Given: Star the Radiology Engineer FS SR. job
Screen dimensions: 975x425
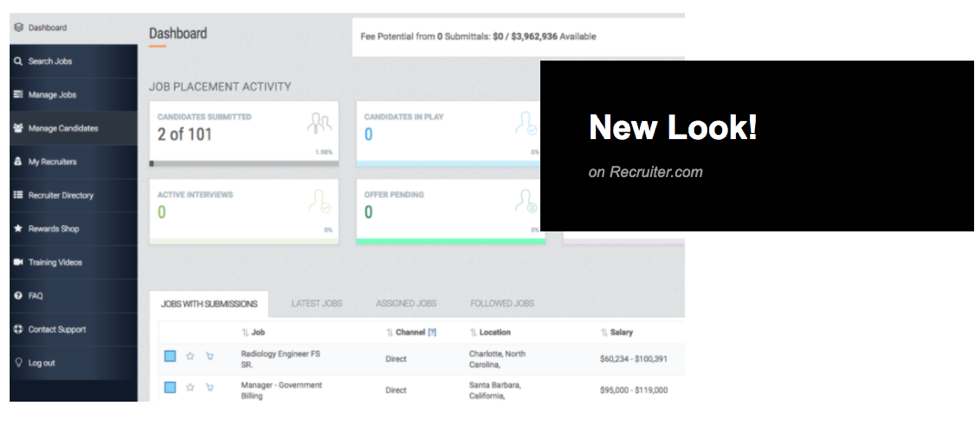Looking at the screenshot, I should tap(190, 356).
